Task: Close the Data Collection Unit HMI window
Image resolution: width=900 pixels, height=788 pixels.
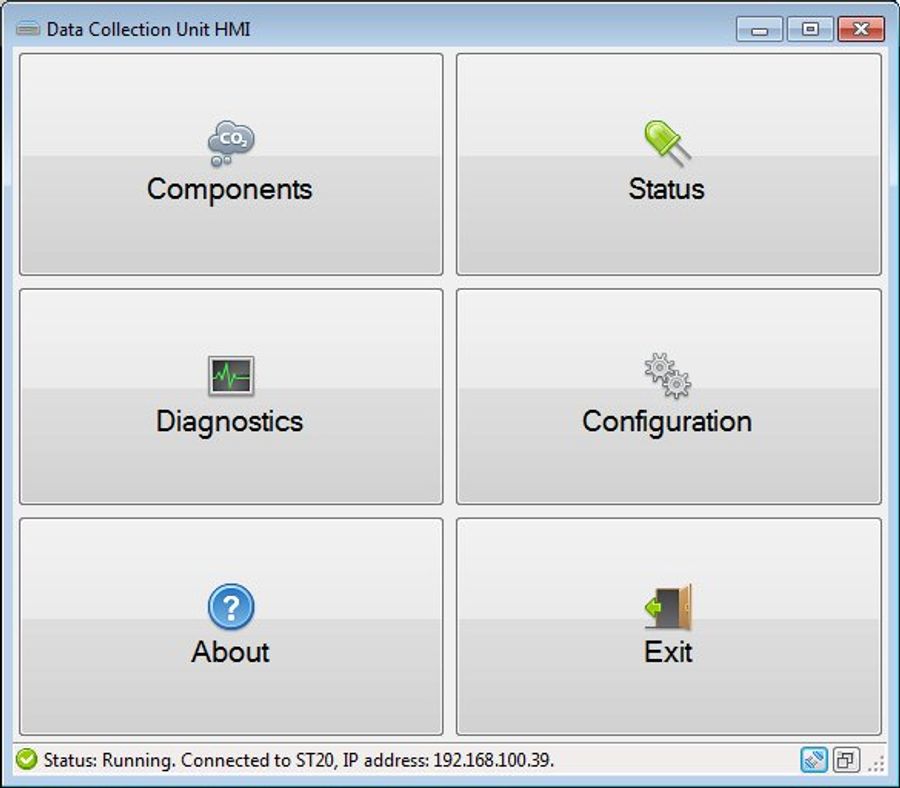Action: coord(861,29)
